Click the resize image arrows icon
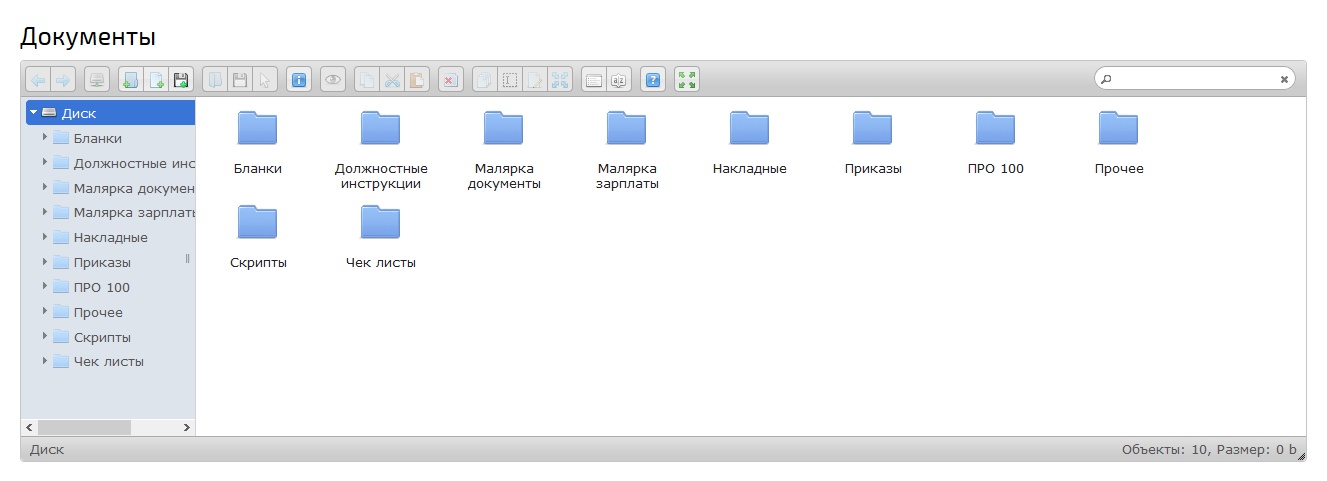 (559, 79)
